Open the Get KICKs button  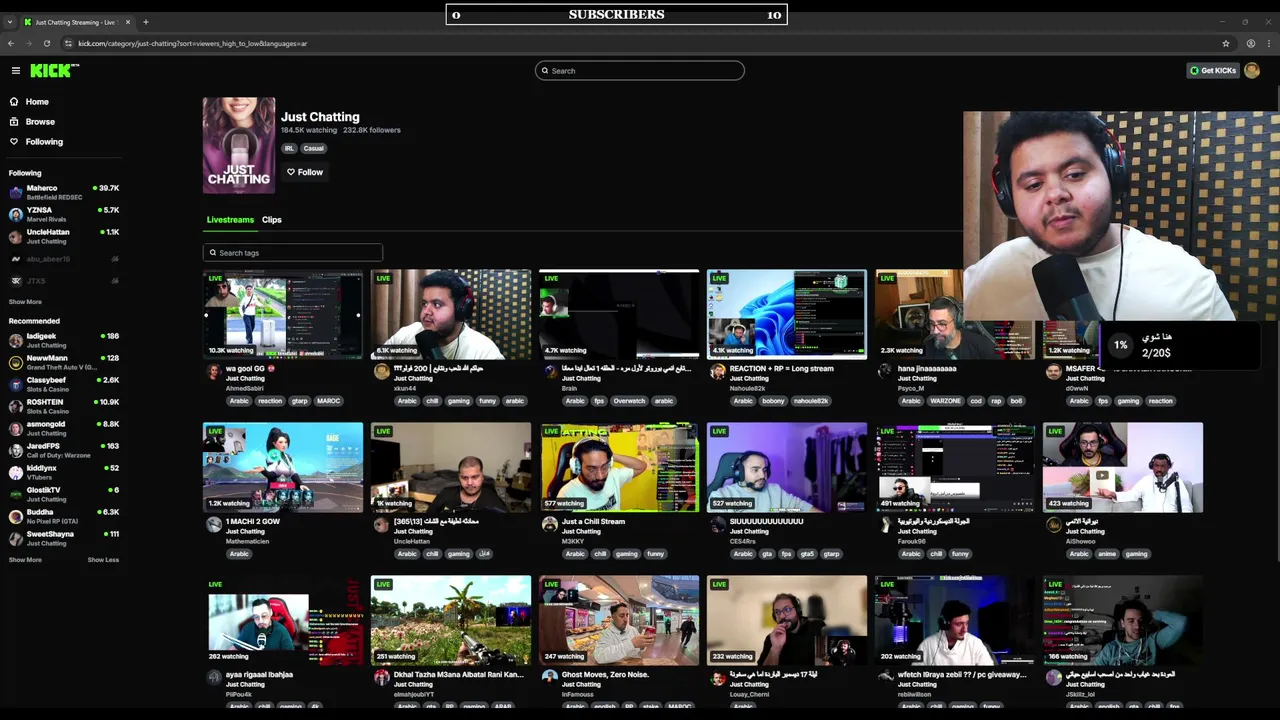point(1213,70)
